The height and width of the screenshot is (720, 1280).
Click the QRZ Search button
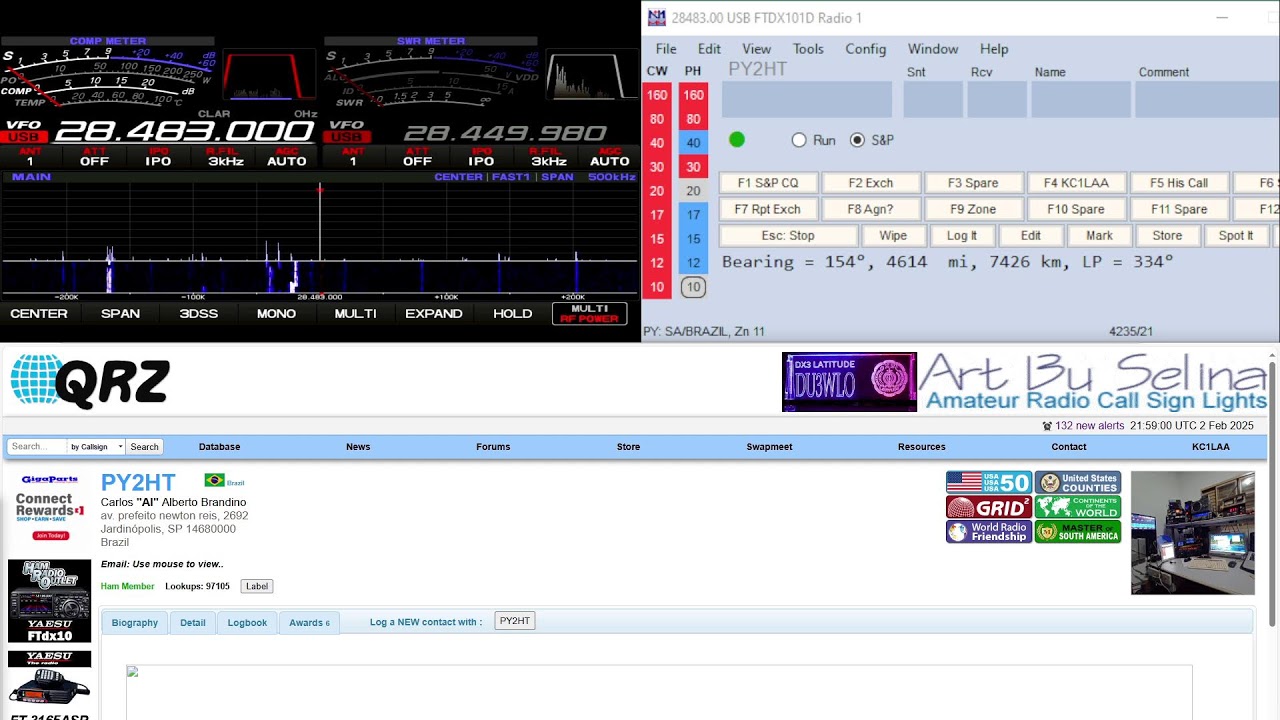coord(144,447)
